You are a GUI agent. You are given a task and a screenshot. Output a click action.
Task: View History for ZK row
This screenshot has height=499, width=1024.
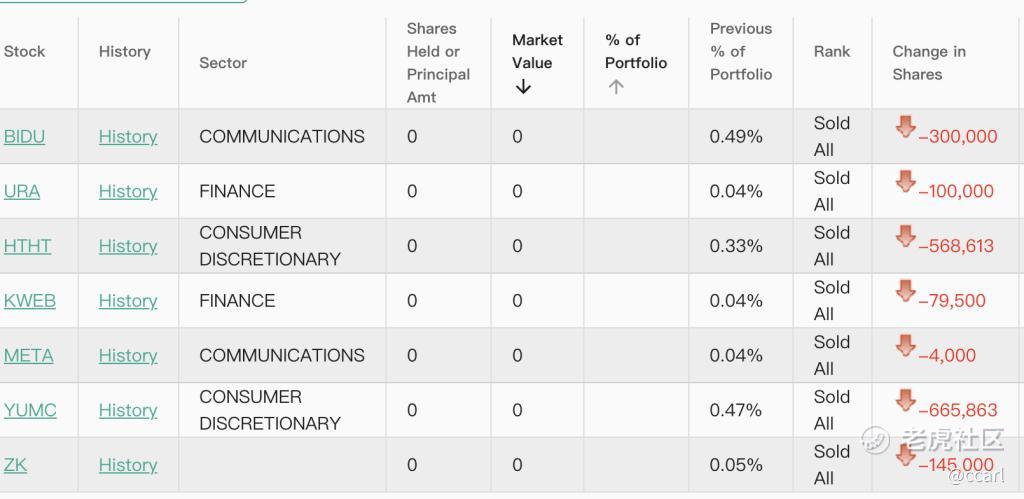128,466
